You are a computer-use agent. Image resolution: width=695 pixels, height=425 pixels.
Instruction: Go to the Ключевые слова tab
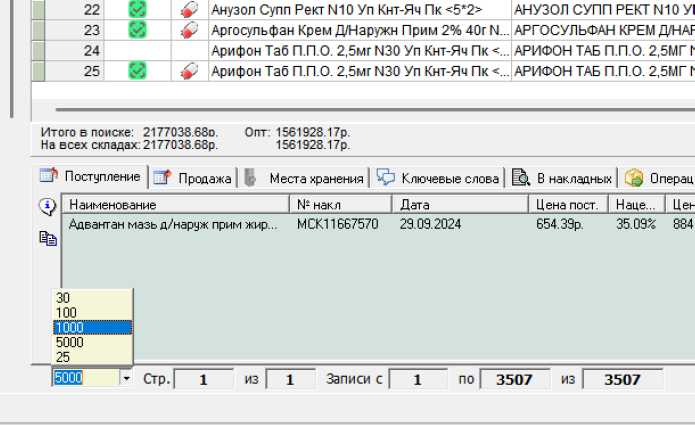(438, 178)
